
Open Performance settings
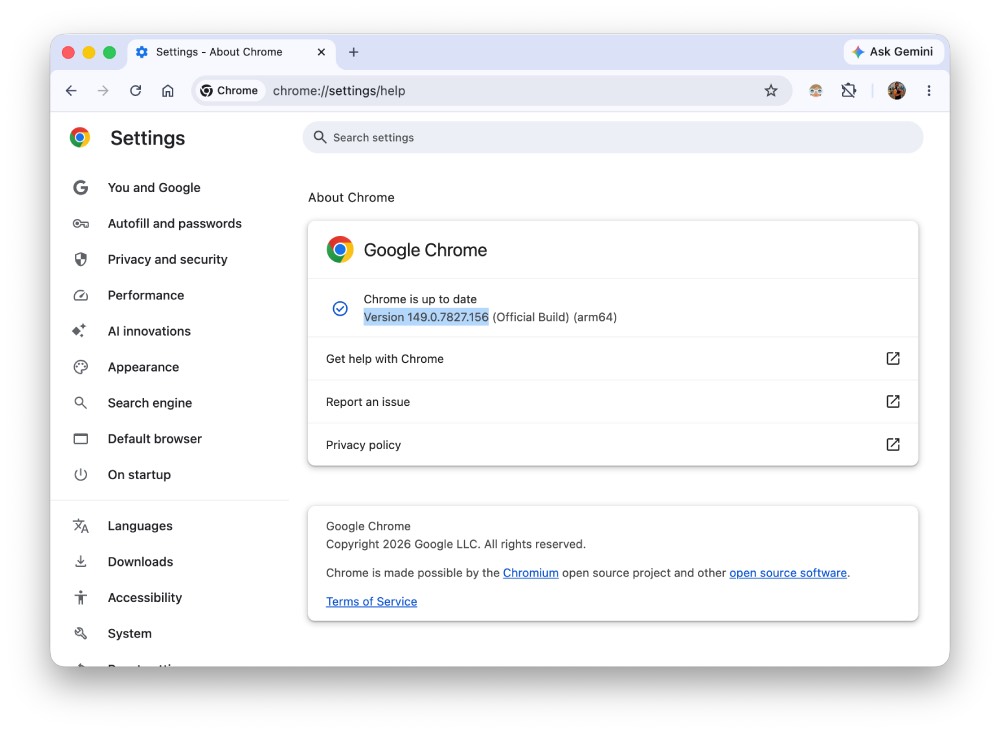(145, 295)
